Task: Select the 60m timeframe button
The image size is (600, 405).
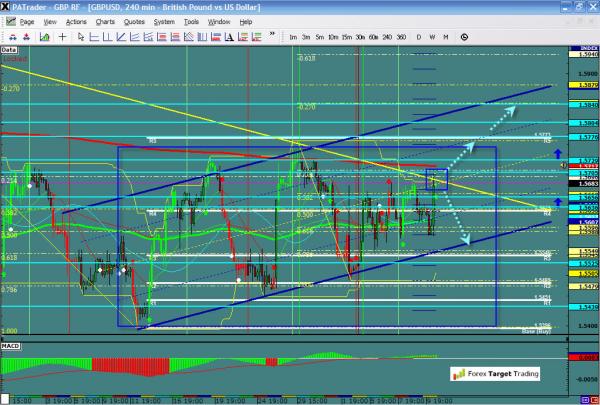Action: [372, 37]
